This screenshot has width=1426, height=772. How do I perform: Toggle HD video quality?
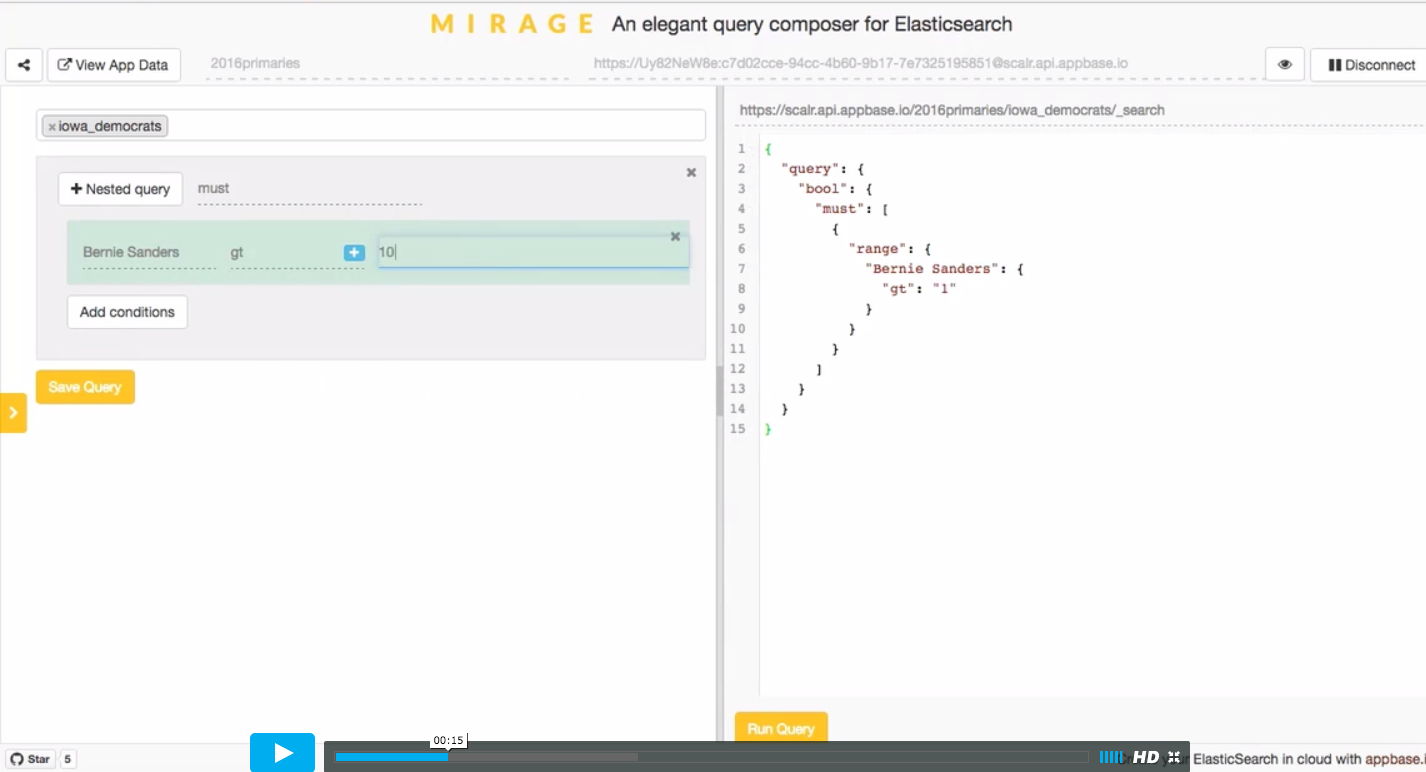1146,757
